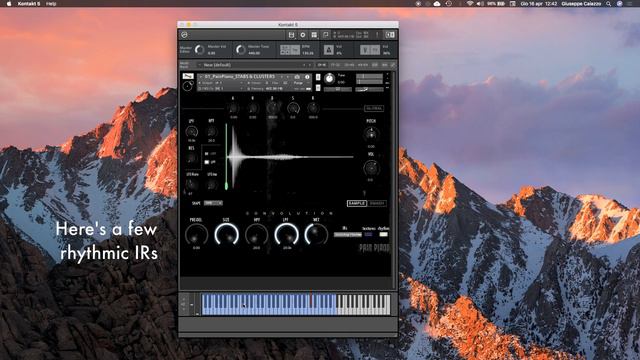Click the Master Vol knob

click(199, 50)
